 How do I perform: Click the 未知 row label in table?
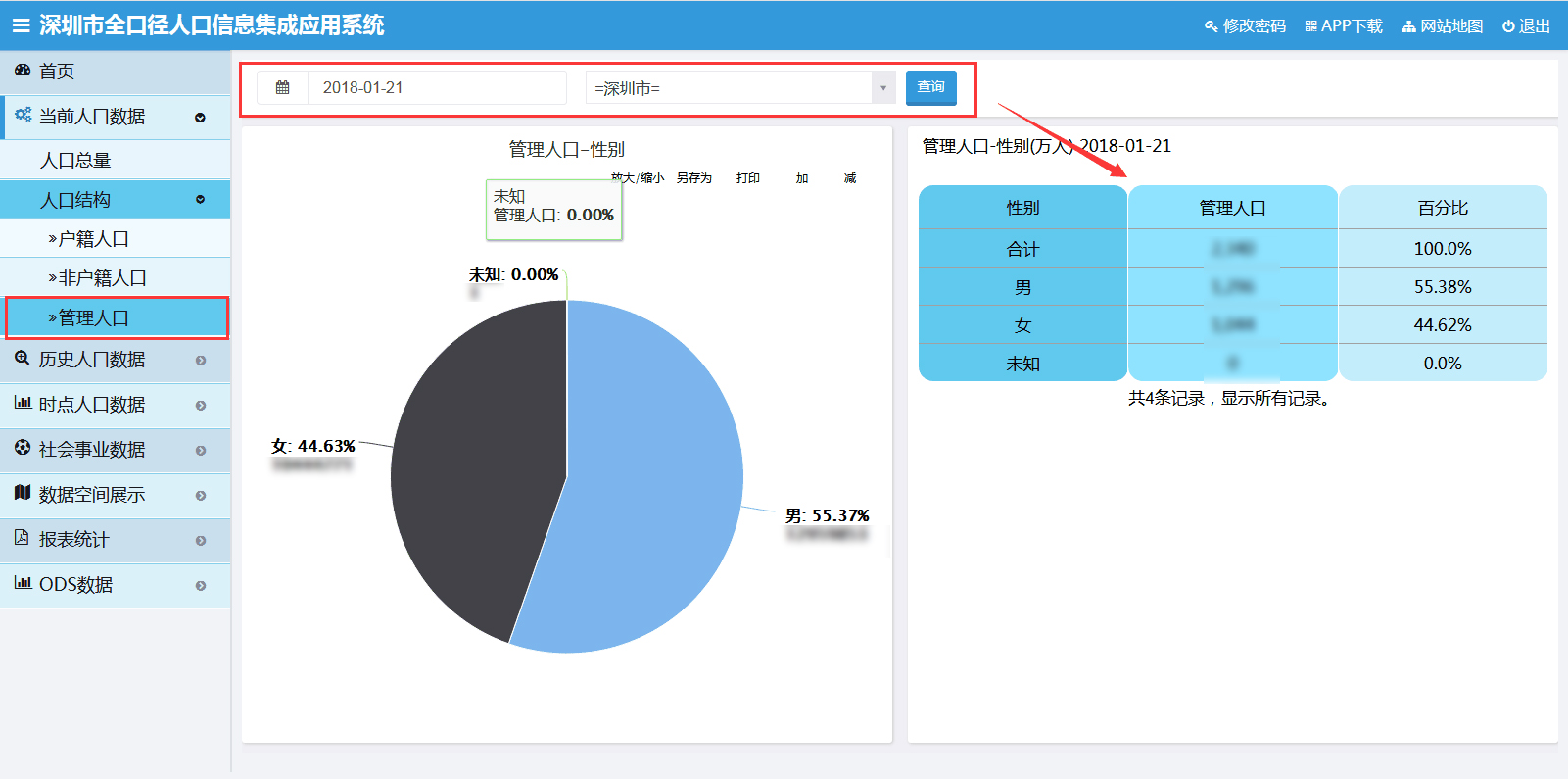click(x=1022, y=364)
